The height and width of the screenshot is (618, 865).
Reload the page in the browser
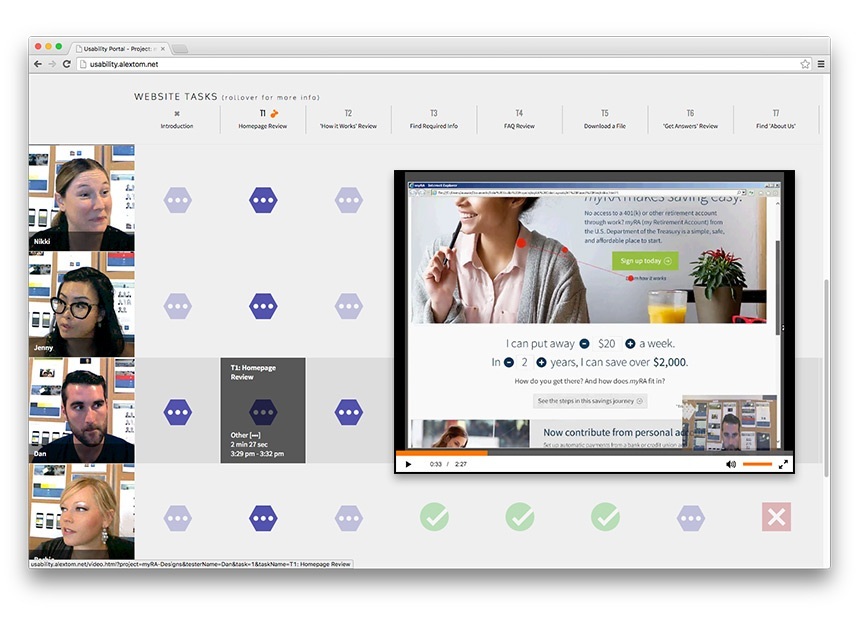(x=67, y=64)
